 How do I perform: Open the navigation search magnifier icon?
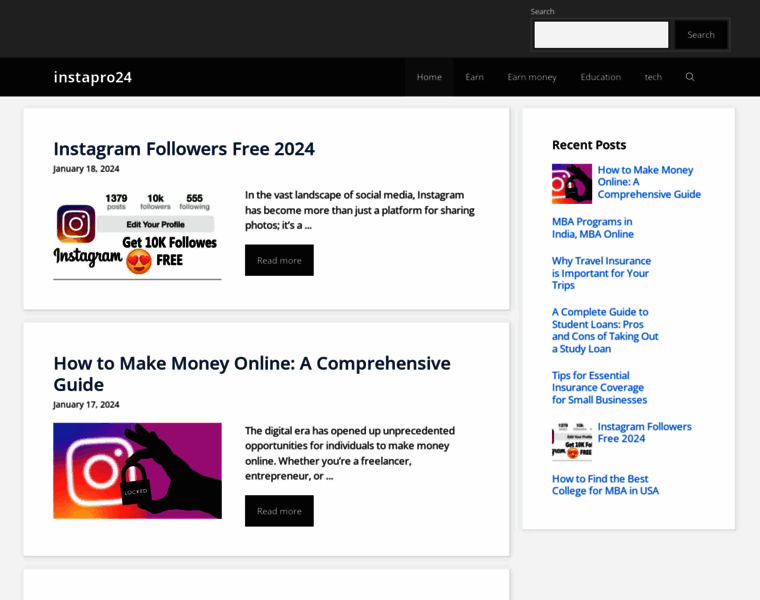[690, 77]
